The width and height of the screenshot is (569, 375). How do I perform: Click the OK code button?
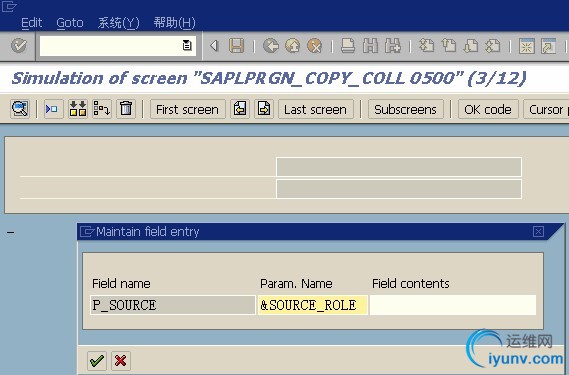488,109
